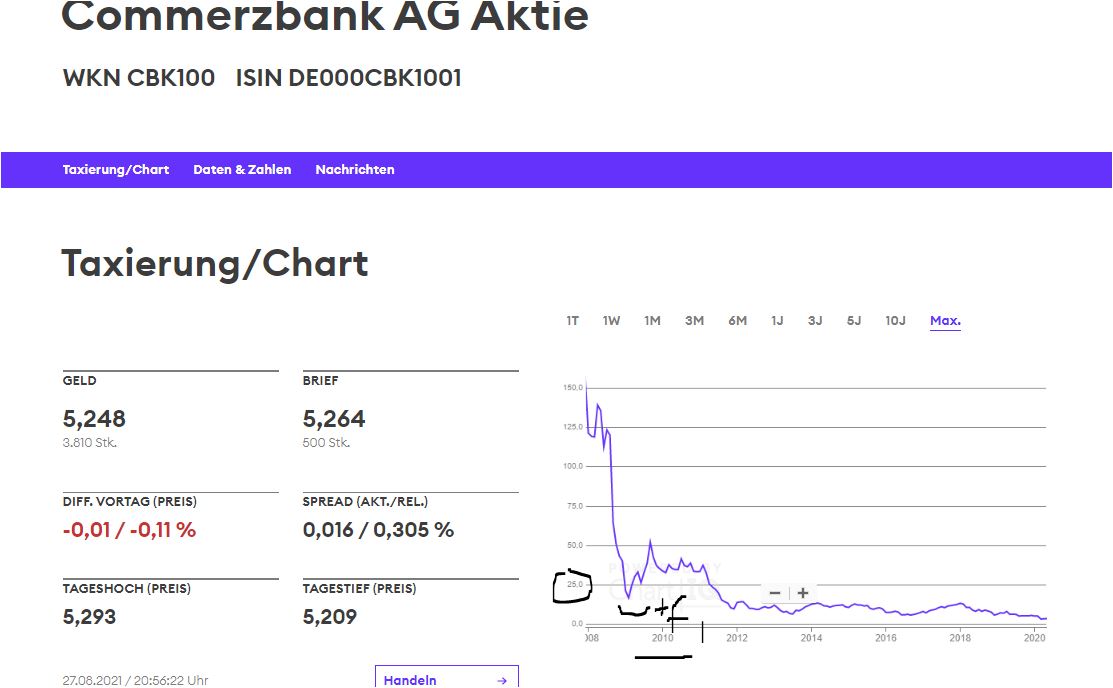Select the 5J chart time range
The width and height of the screenshot is (1113, 688).
(x=853, y=320)
